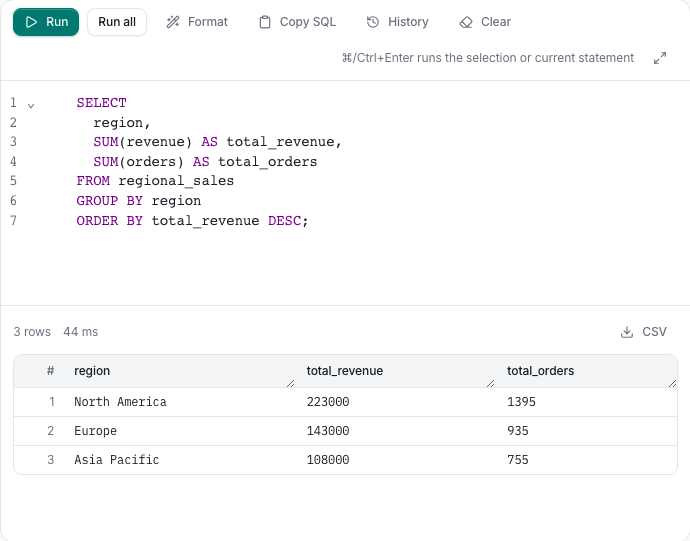Screen dimensions: 690x541
Task: Click the 223000 revenue value
Action: point(328,402)
